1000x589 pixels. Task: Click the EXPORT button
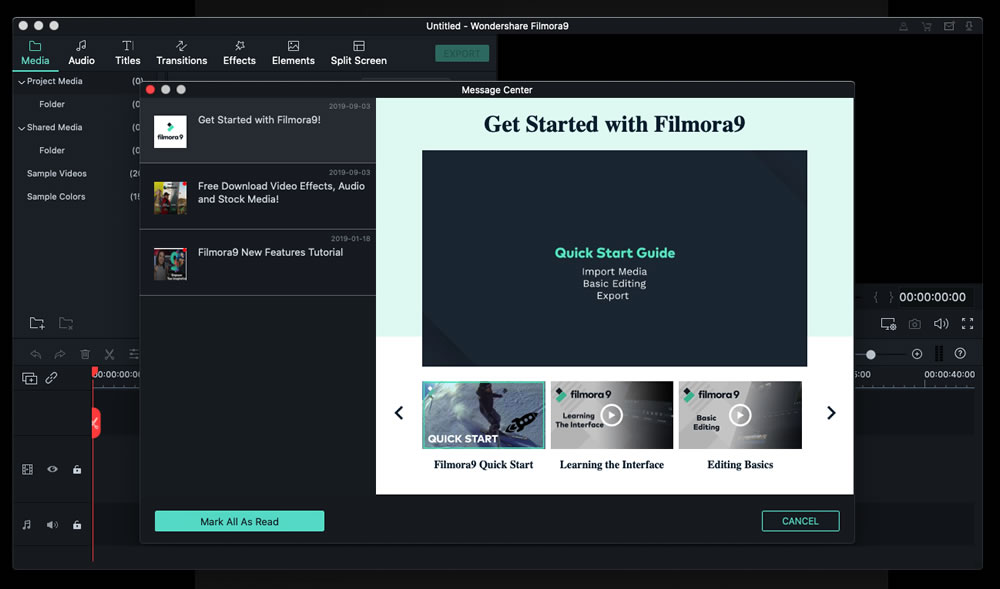pos(462,54)
